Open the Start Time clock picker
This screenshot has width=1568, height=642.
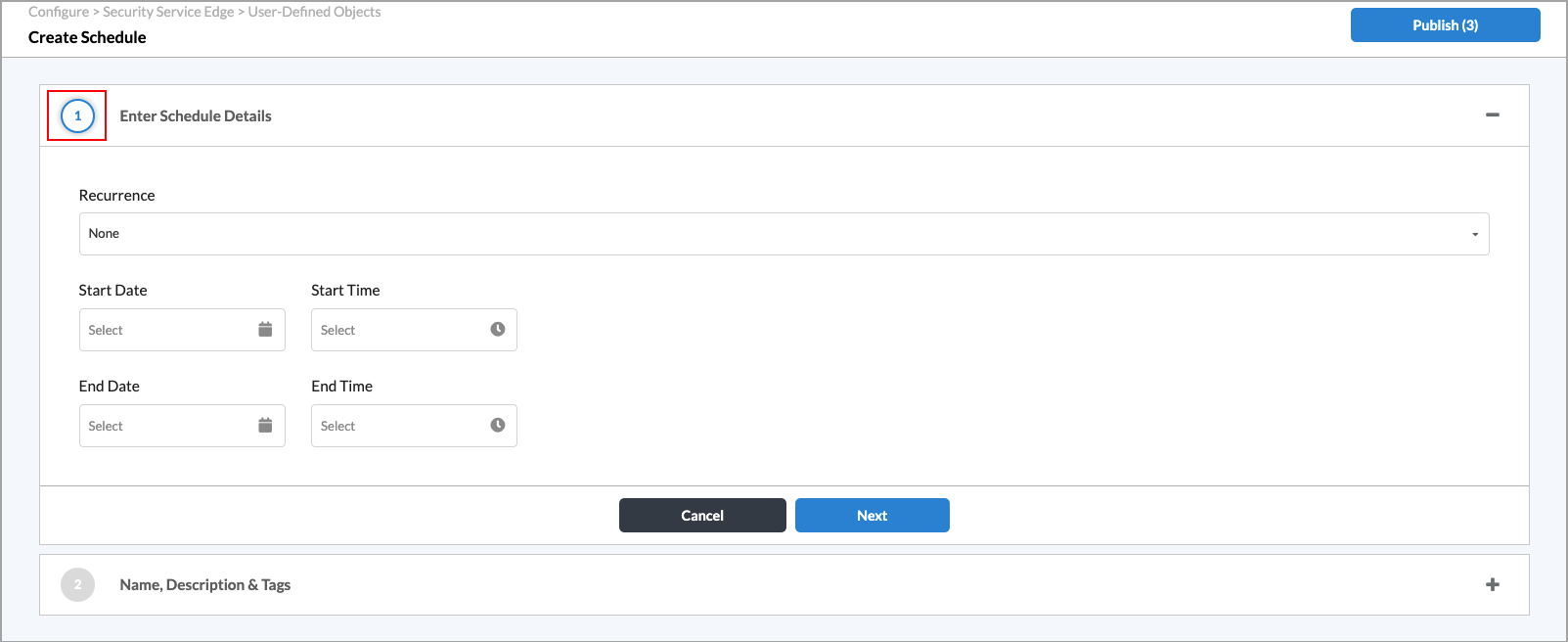(495, 330)
